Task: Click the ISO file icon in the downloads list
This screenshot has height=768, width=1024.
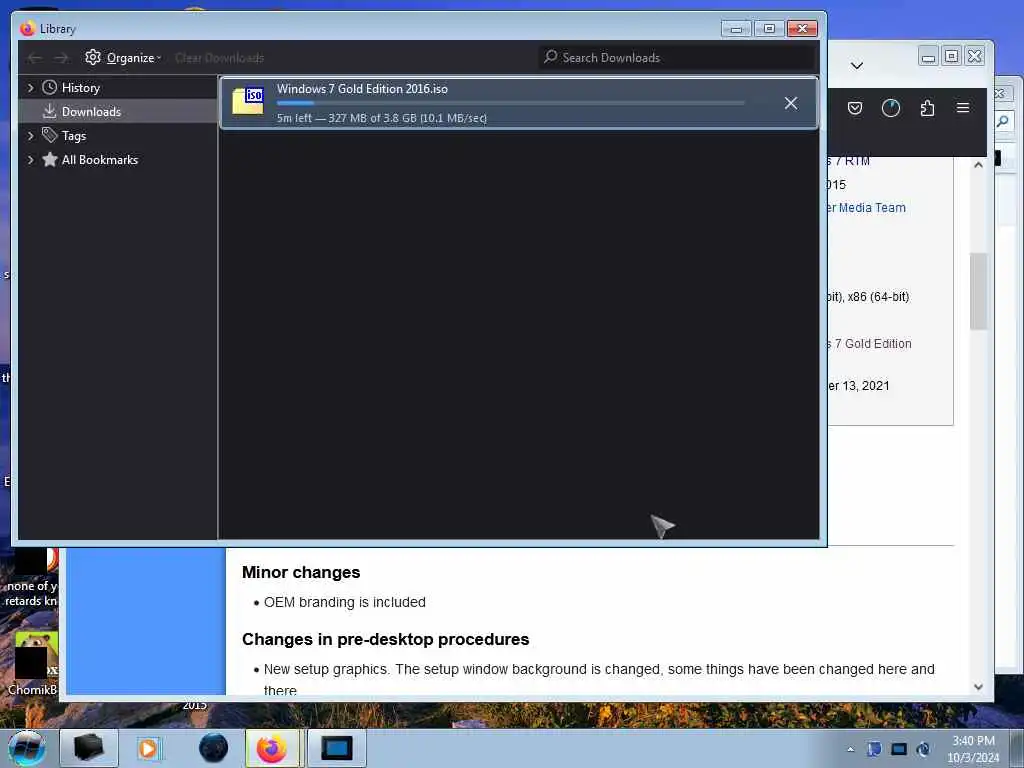Action: [x=248, y=101]
